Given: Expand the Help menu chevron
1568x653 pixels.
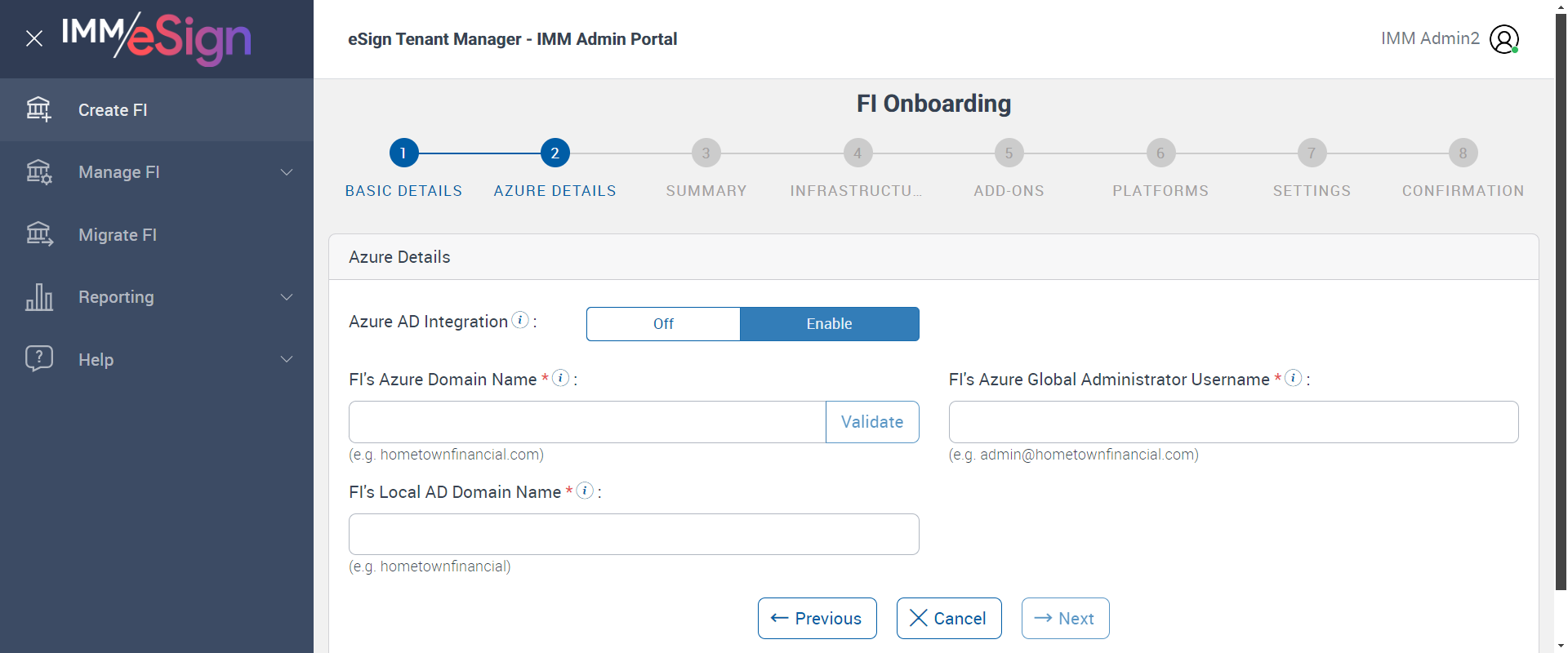Looking at the screenshot, I should (287, 359).
